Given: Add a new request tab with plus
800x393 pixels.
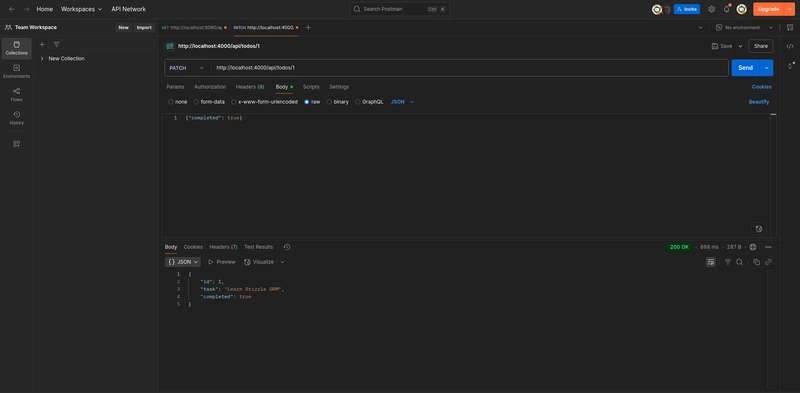Looking at the screenshot, I should [x=308, y=28].
